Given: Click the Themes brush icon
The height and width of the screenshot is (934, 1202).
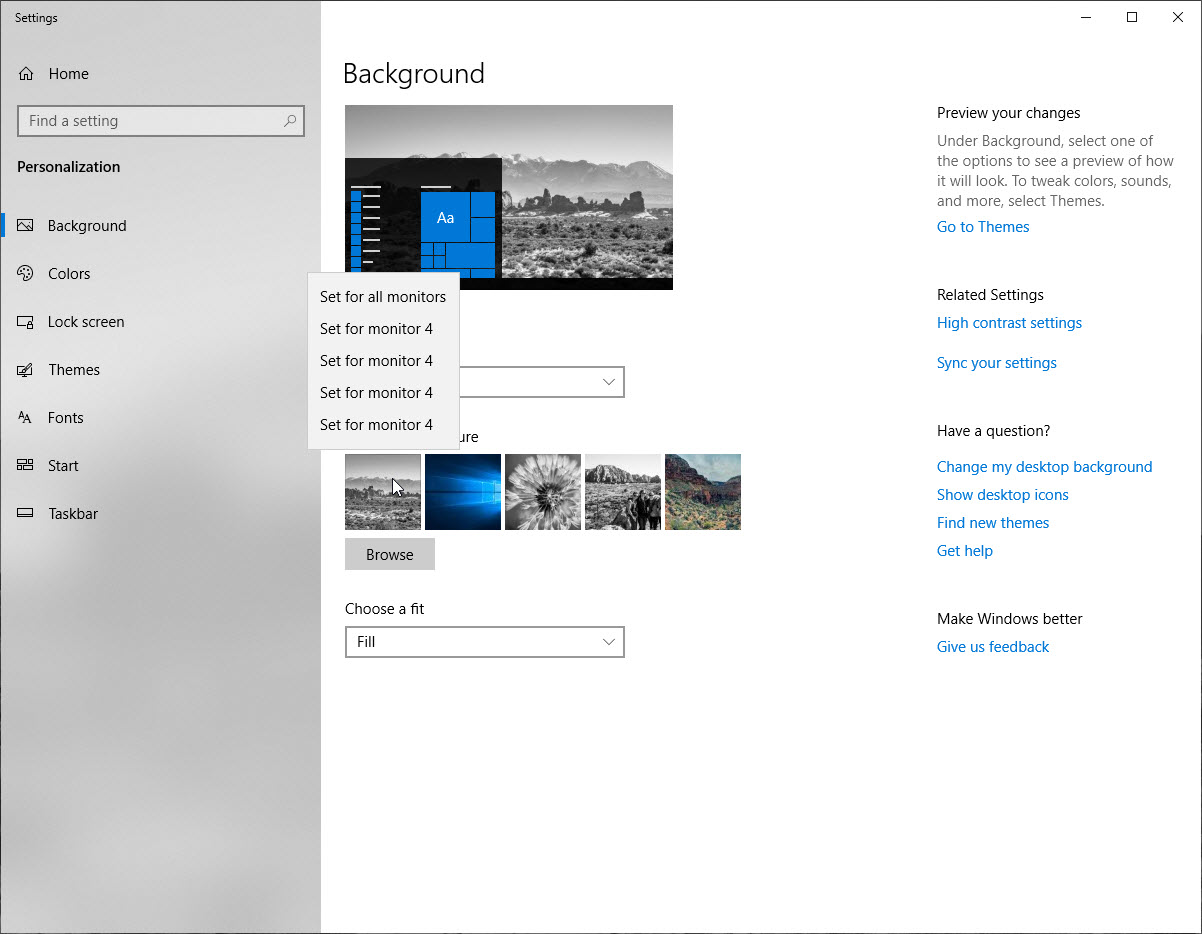Looking at the screenshot, I should point(26,370).
